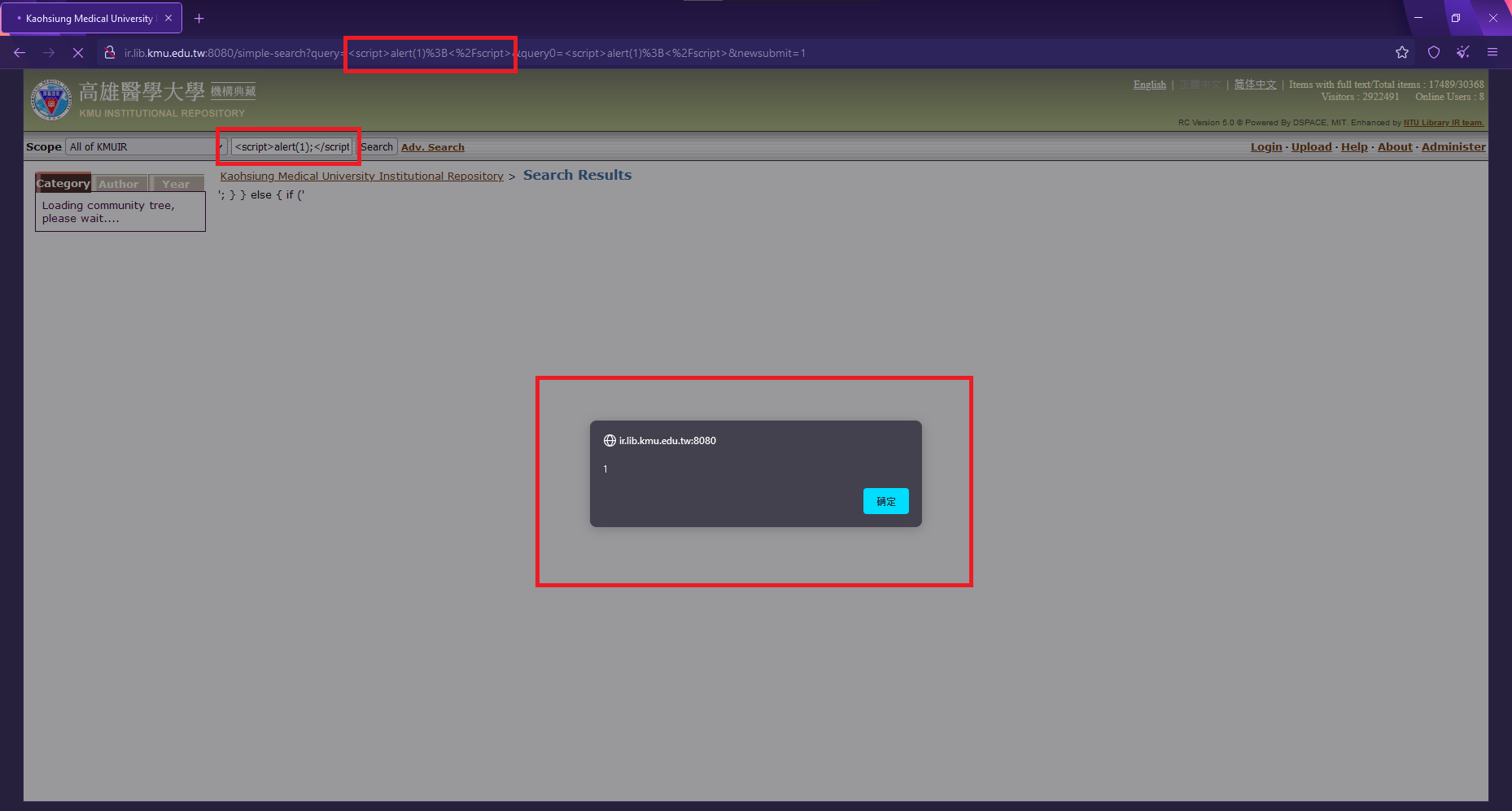Minimize the browser window
Image resolution: width=1512 pixels, height=811 pixels.
pyautogui.click(x=1418, y=18)
